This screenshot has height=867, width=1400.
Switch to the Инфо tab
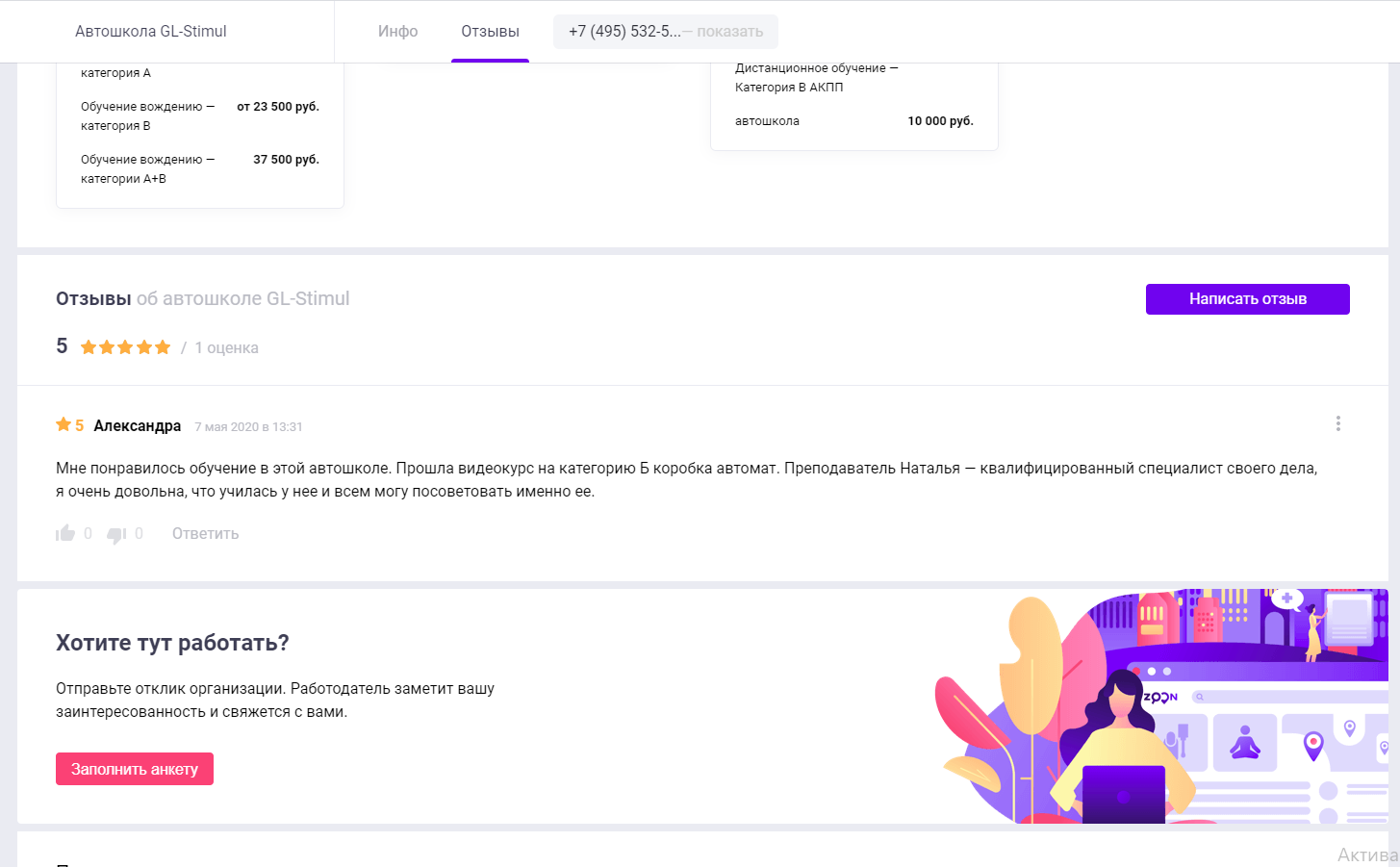click(397, 32)
